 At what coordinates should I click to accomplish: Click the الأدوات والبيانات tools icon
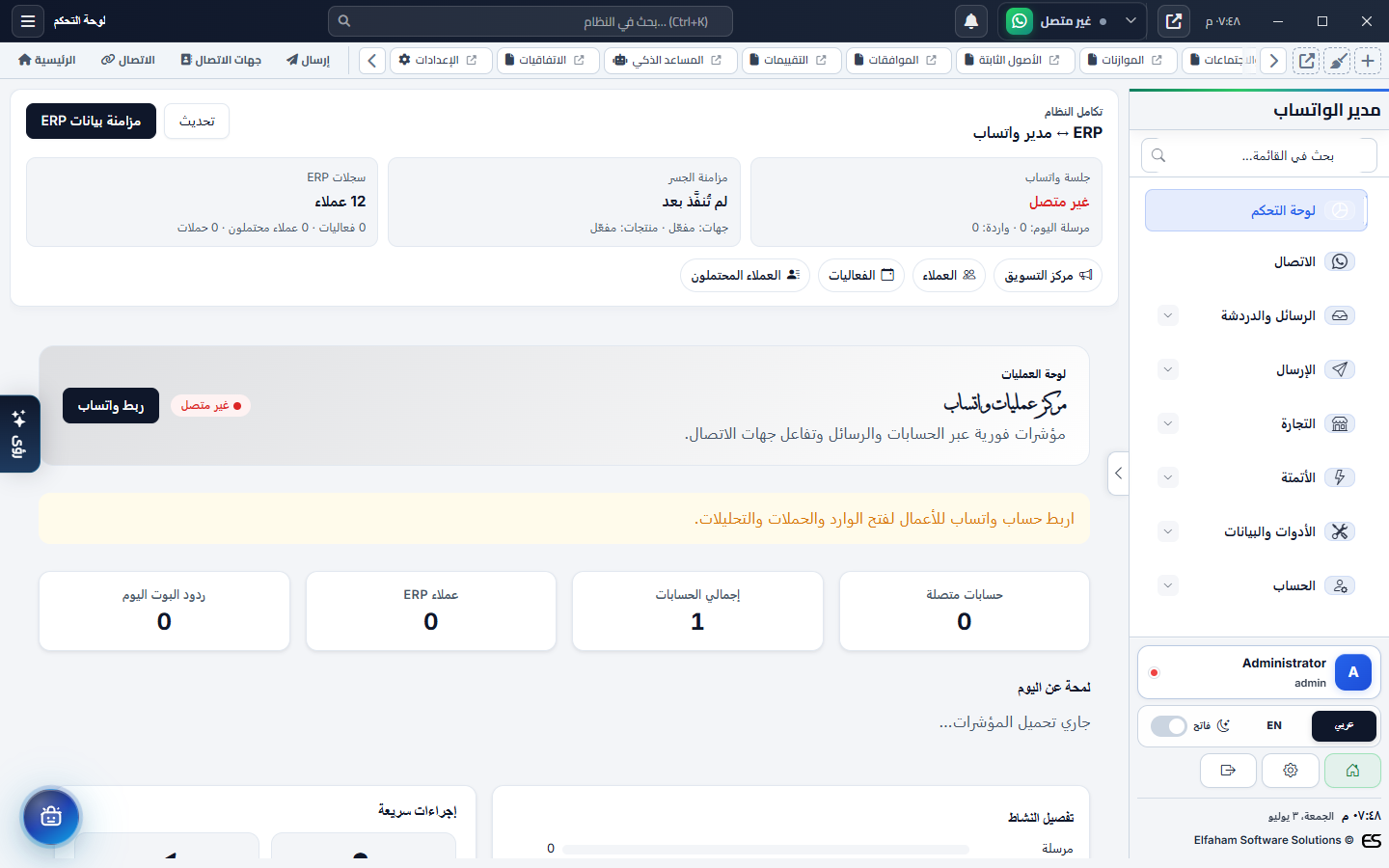[1340, 531]
